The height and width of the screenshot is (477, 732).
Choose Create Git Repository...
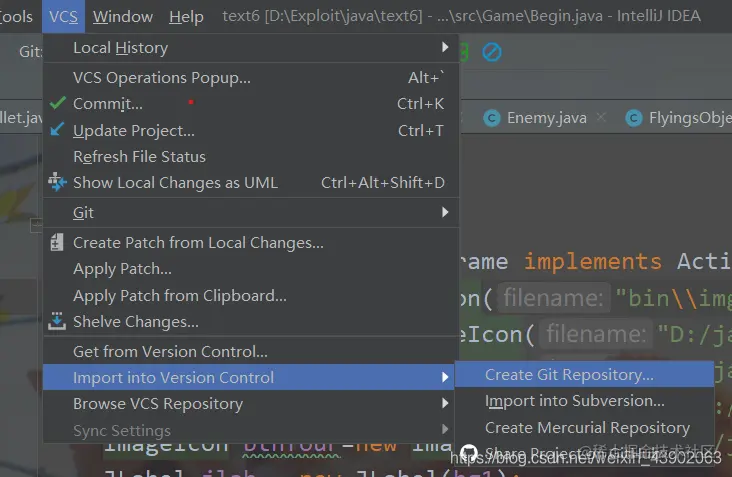pos(584,374)
